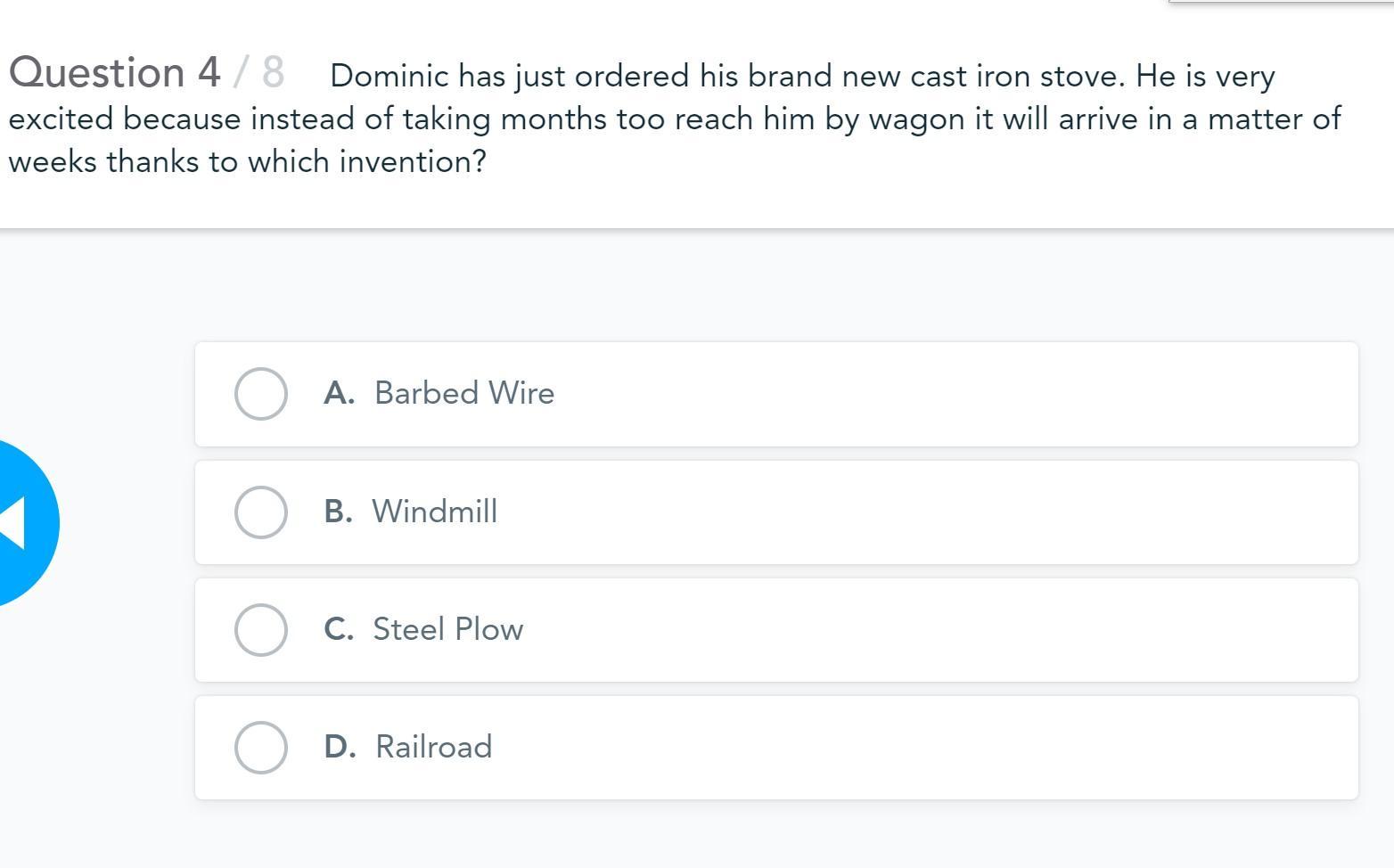Select the radio button for Barbed Wire

[260, 394]
